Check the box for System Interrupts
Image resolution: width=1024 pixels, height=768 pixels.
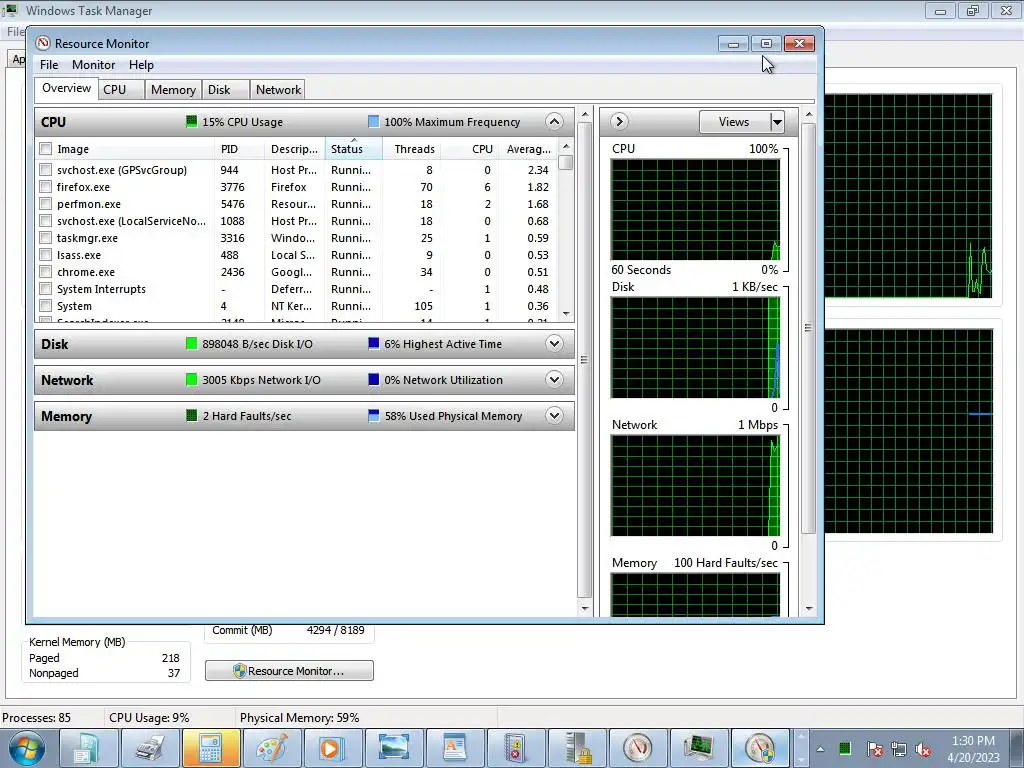[46, 289]
